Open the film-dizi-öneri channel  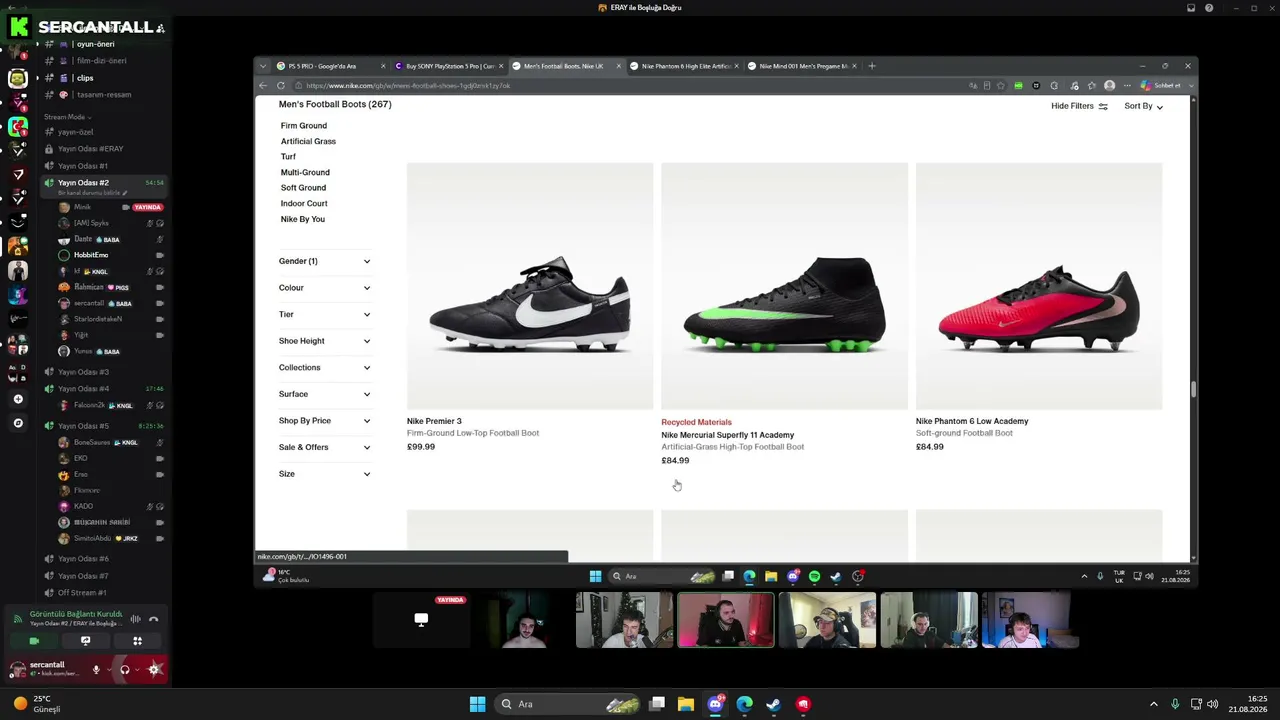(100, 61)
